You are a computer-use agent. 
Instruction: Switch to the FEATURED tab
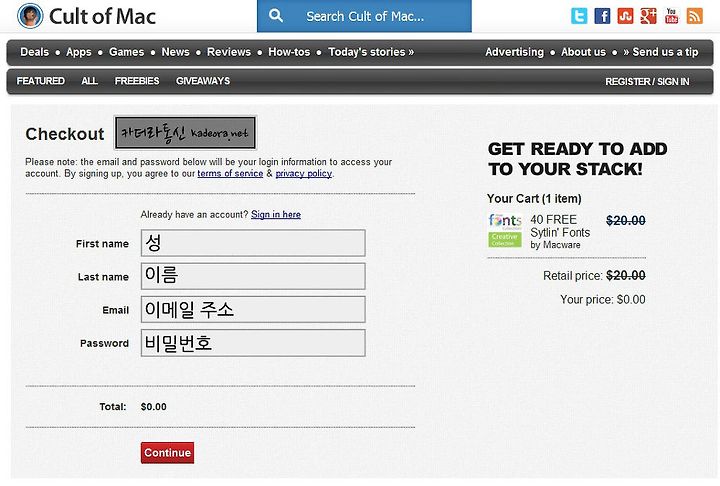pyautogui.click(x=40, y=81)
